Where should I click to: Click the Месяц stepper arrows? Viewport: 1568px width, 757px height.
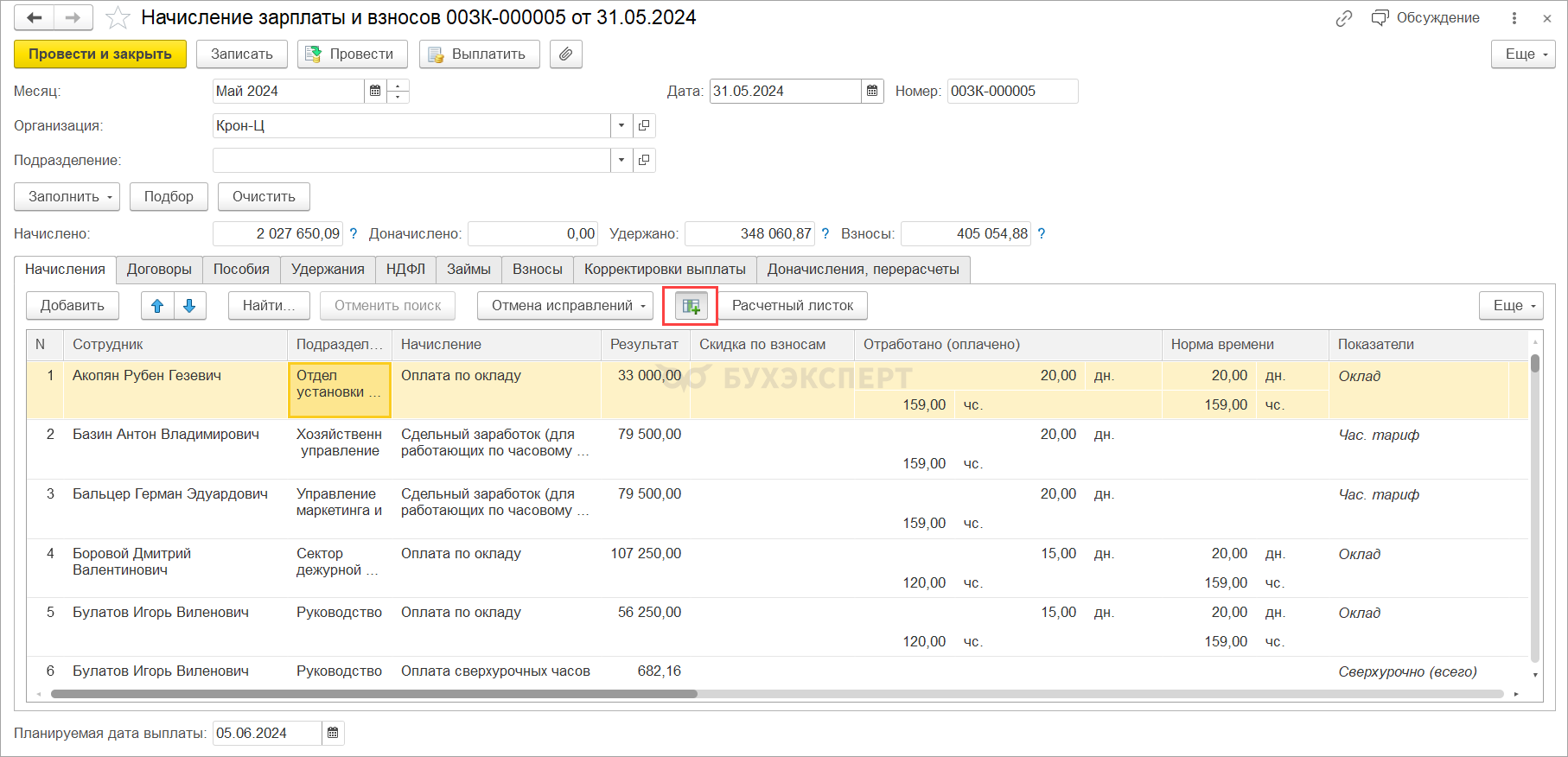(398, 91)
